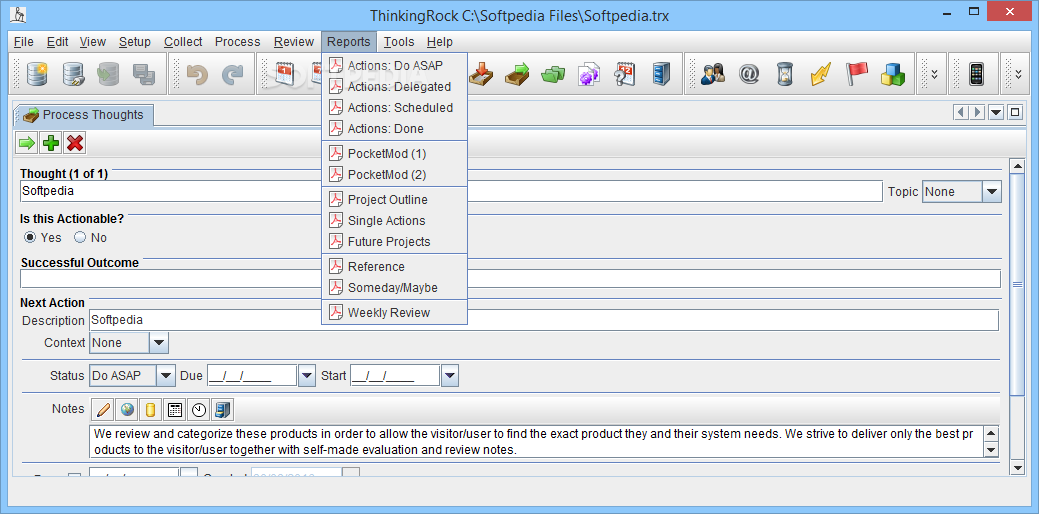Click the two people delegates toolbar icon
Screen dimensions: 1039x514
[713, 74]
